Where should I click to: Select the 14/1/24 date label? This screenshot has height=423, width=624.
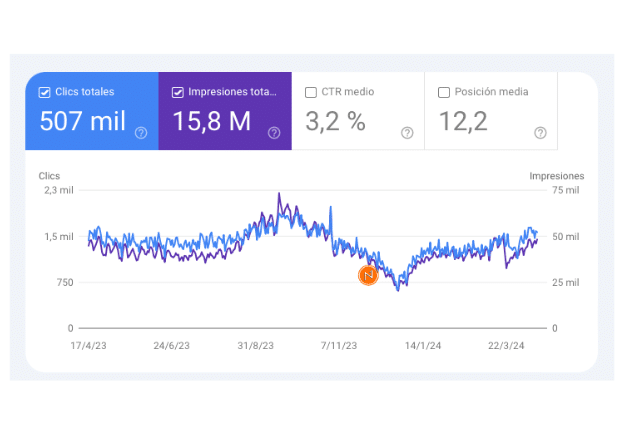(x=423, y=346)
